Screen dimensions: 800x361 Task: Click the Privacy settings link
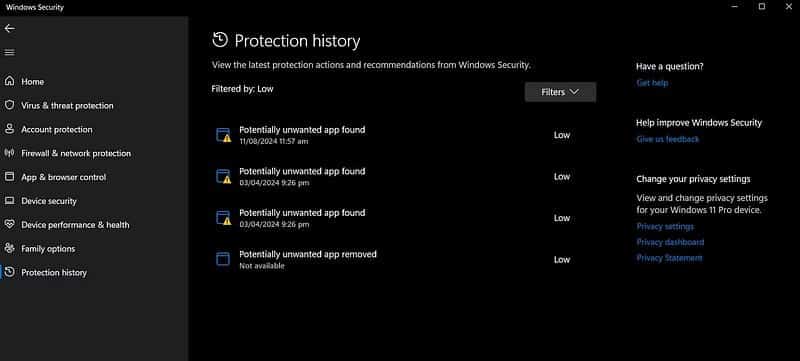(665, 226)
